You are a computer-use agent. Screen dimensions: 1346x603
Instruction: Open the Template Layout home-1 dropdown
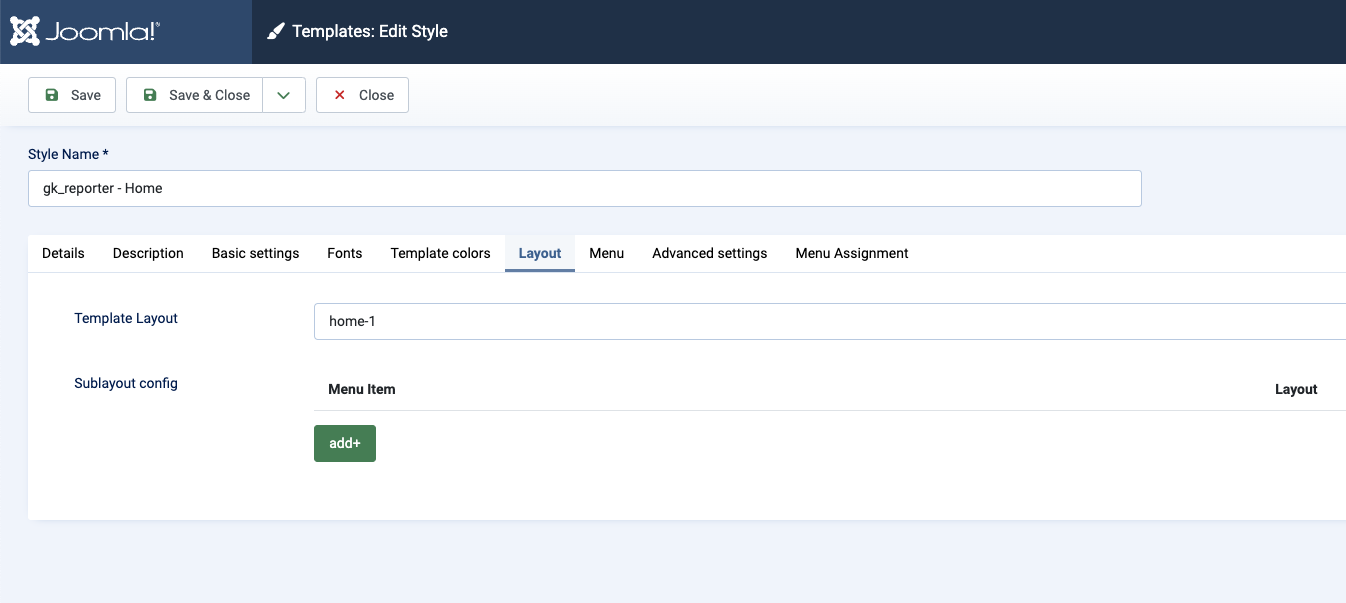(x=829, y=322)
